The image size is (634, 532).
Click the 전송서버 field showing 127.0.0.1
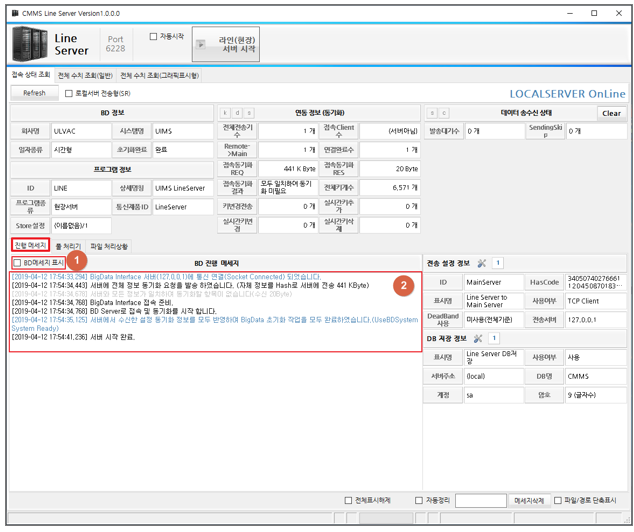click(x=596, y=320)
